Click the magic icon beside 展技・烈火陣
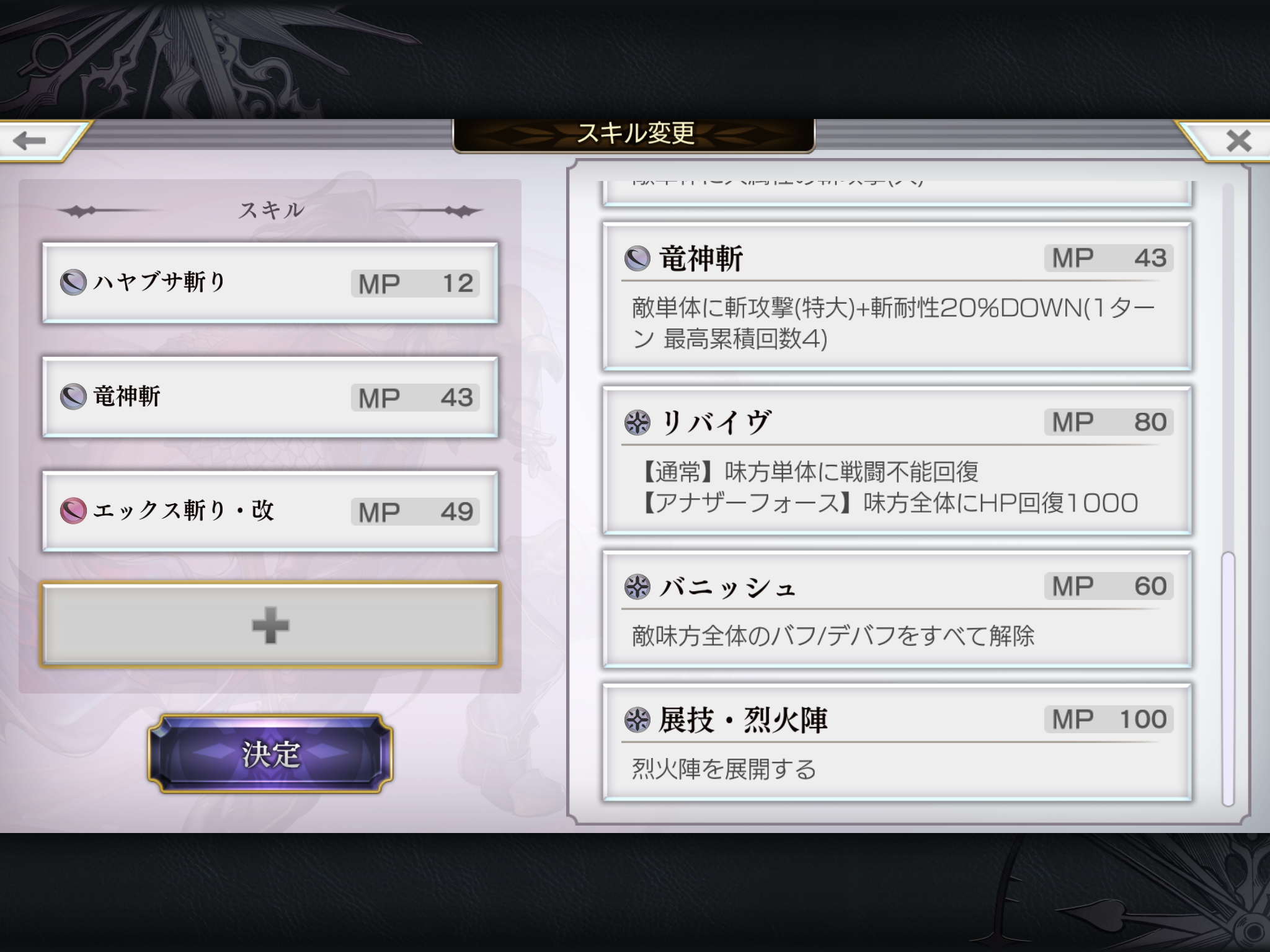Screen dimensions: 1270x952 [x=637, y=720]
